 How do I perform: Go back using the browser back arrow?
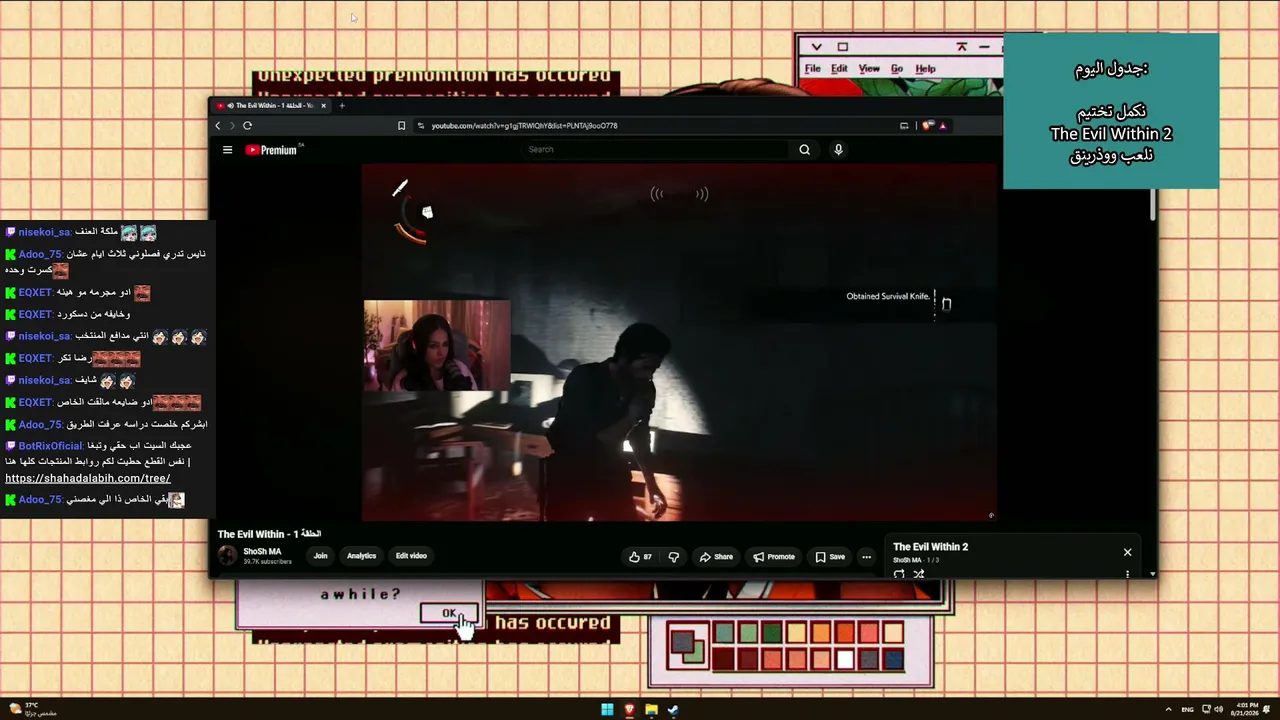[218, 126]
